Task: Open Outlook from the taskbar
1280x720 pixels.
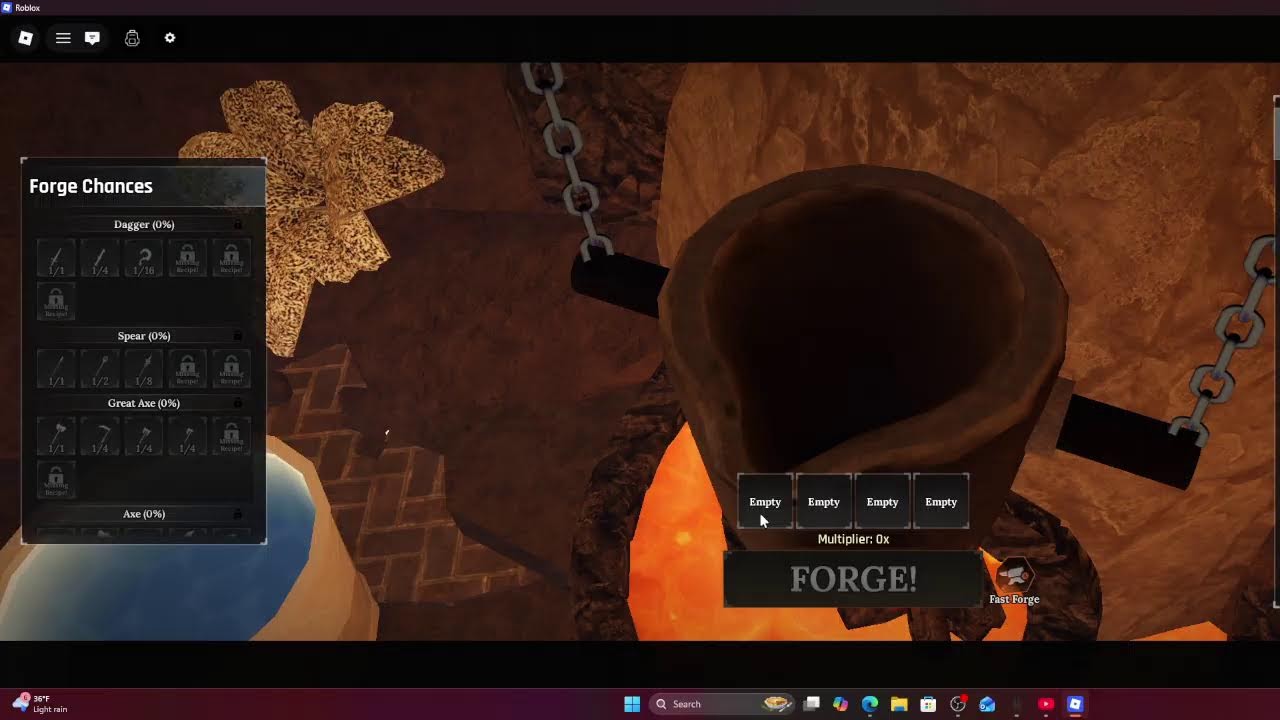Action: coord(987,704)
